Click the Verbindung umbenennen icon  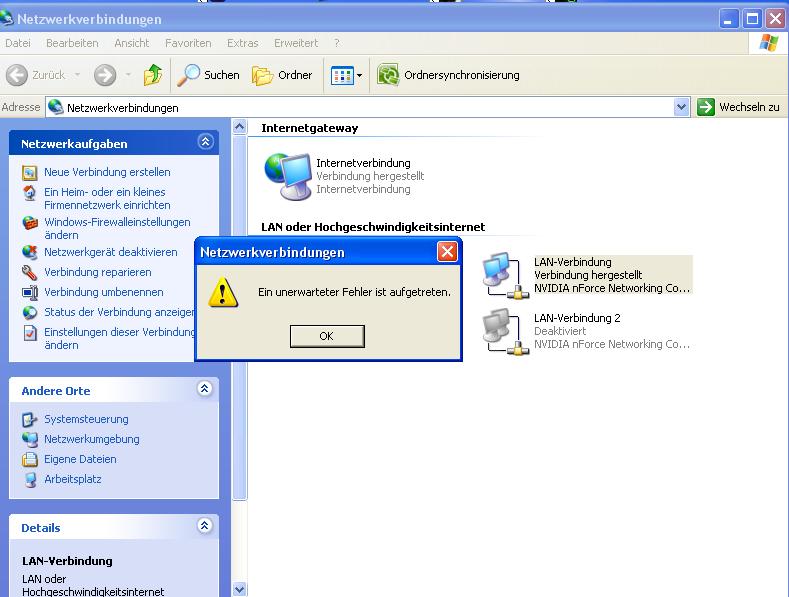30,292
